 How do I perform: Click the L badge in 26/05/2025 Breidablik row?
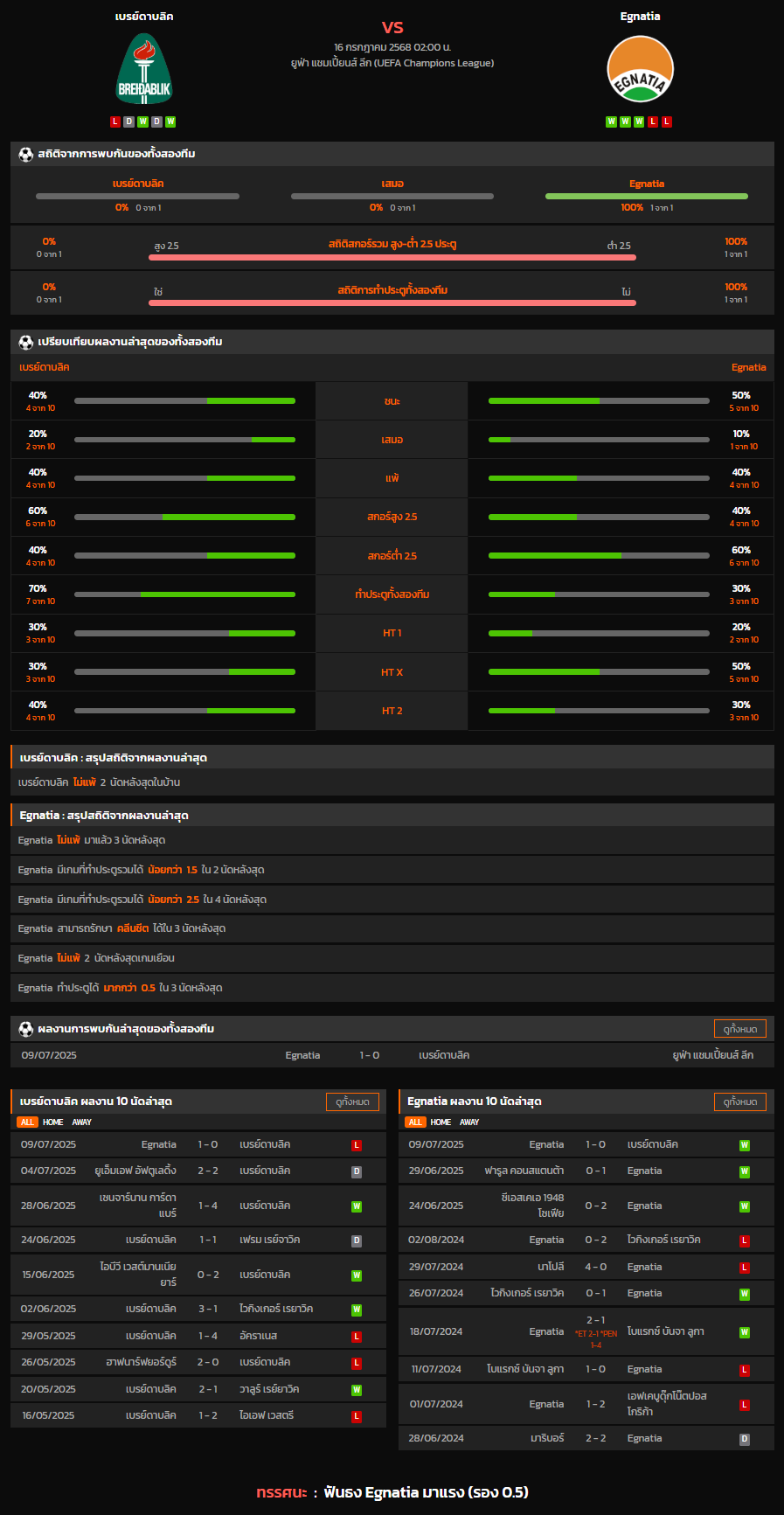[x=357, y=1363]
